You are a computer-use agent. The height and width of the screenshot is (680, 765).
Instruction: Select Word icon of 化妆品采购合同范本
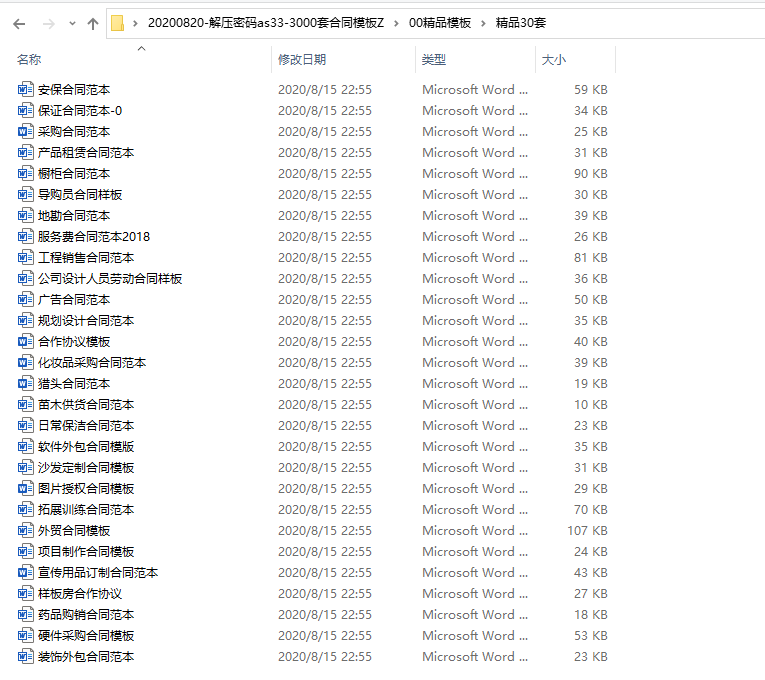click(25, 362)
